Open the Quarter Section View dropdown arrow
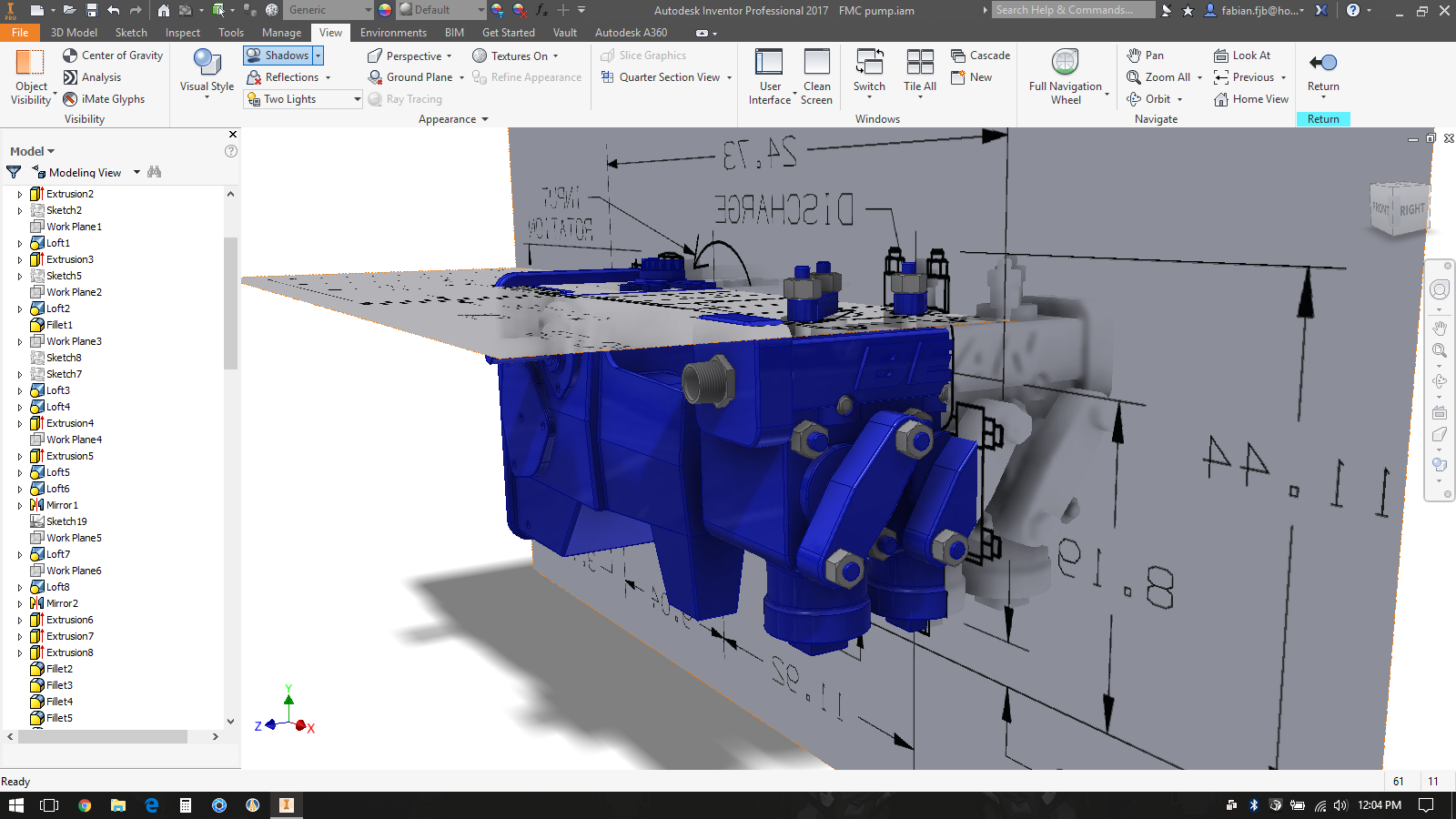Viewport: 1456px width, 819px height. tap(729, 77)
